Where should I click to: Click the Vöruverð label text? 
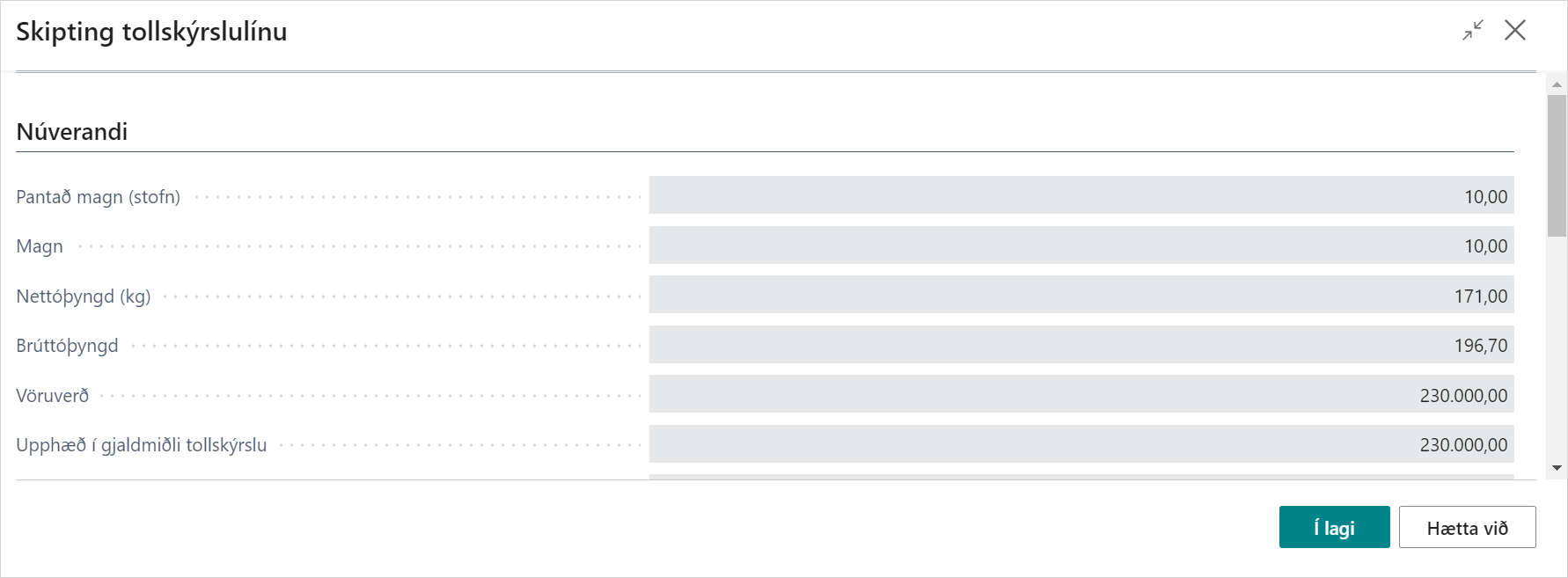point(53,396)
